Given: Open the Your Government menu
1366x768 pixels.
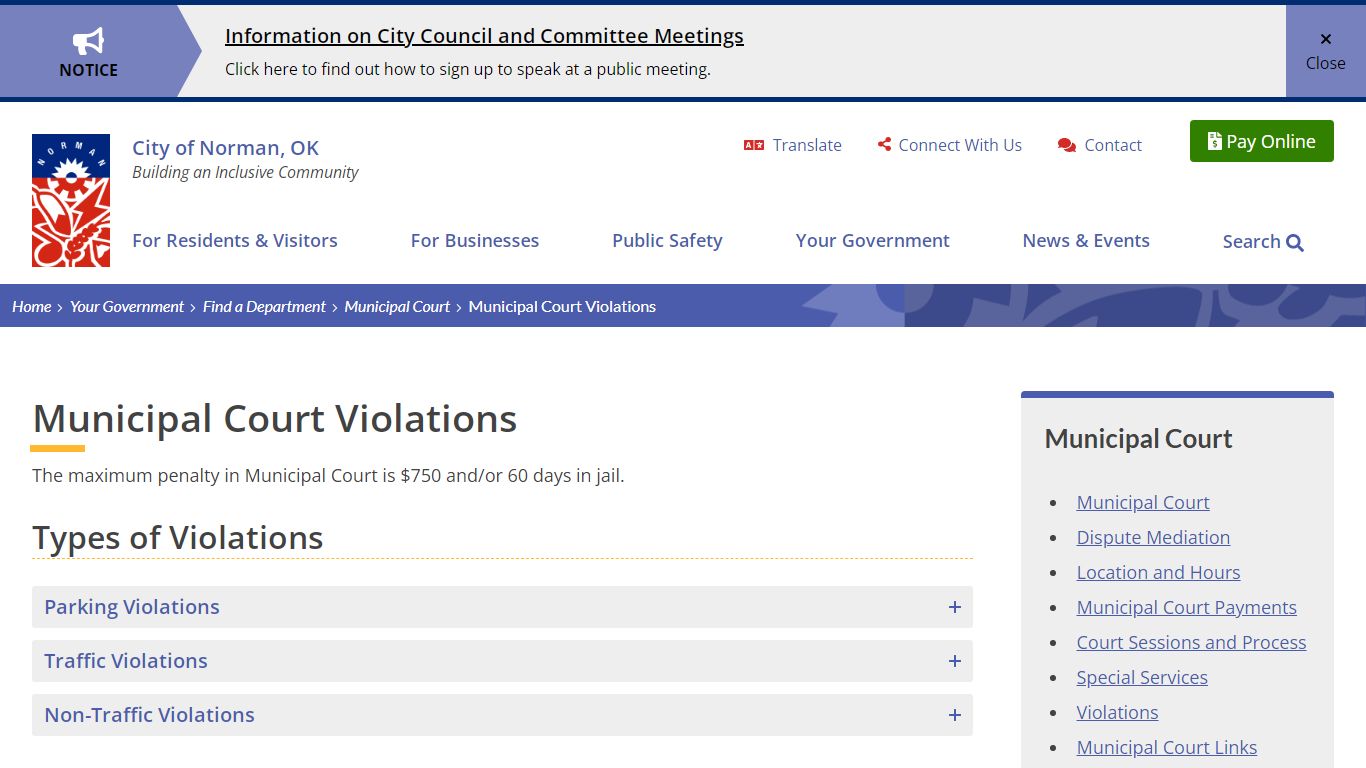Looking at the screenshot, I should [x=873, y=240].
